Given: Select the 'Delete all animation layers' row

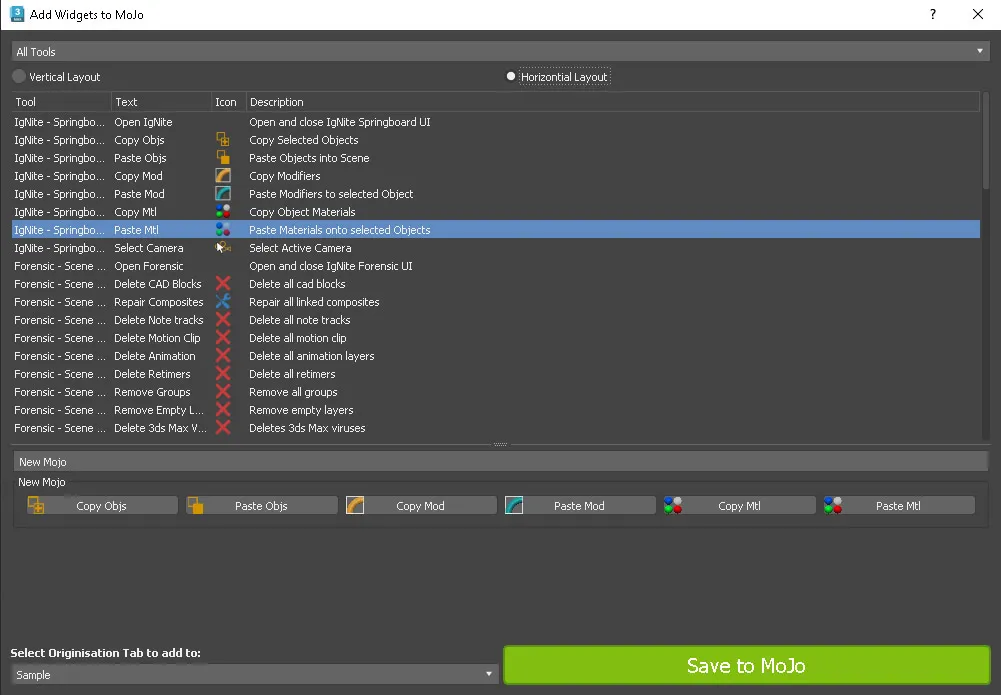Looking at the screenshot, I should (x=495, y=355).
